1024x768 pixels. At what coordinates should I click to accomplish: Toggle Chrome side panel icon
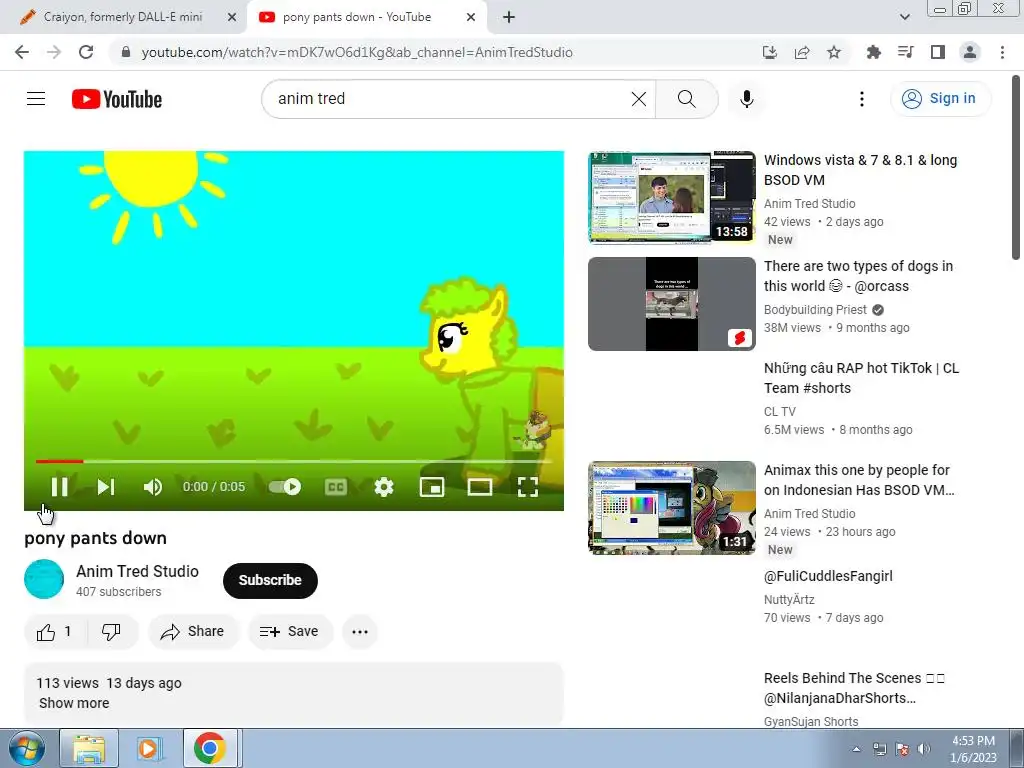pos(938,52)
